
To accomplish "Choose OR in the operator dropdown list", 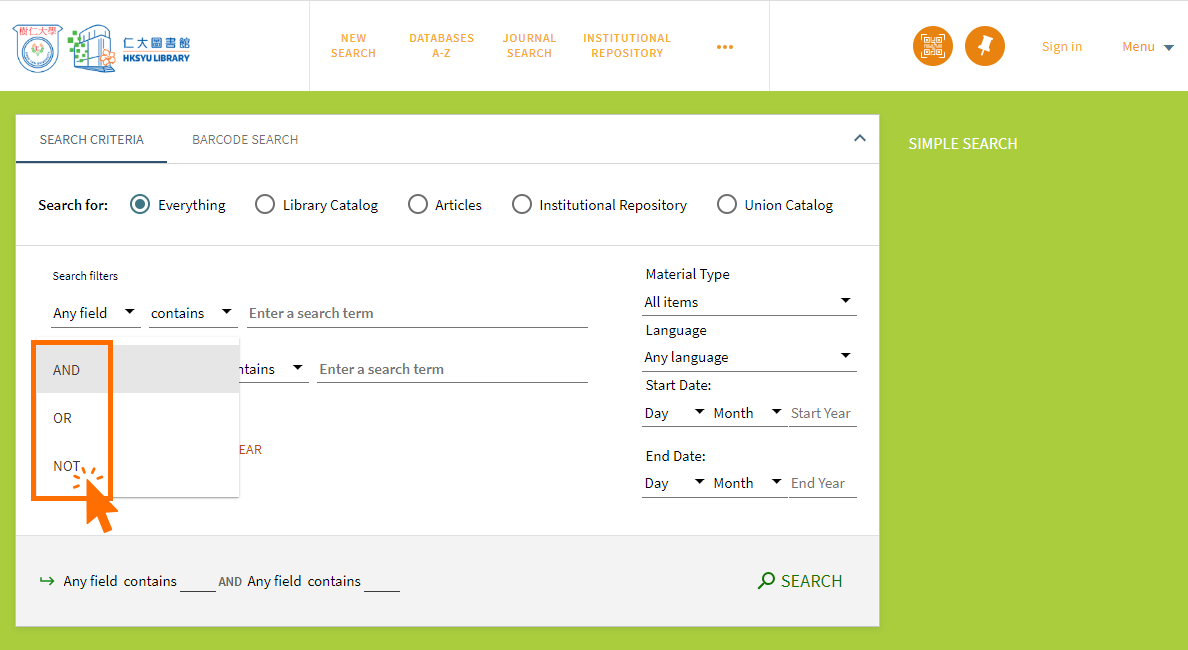I will pos(63,418).
